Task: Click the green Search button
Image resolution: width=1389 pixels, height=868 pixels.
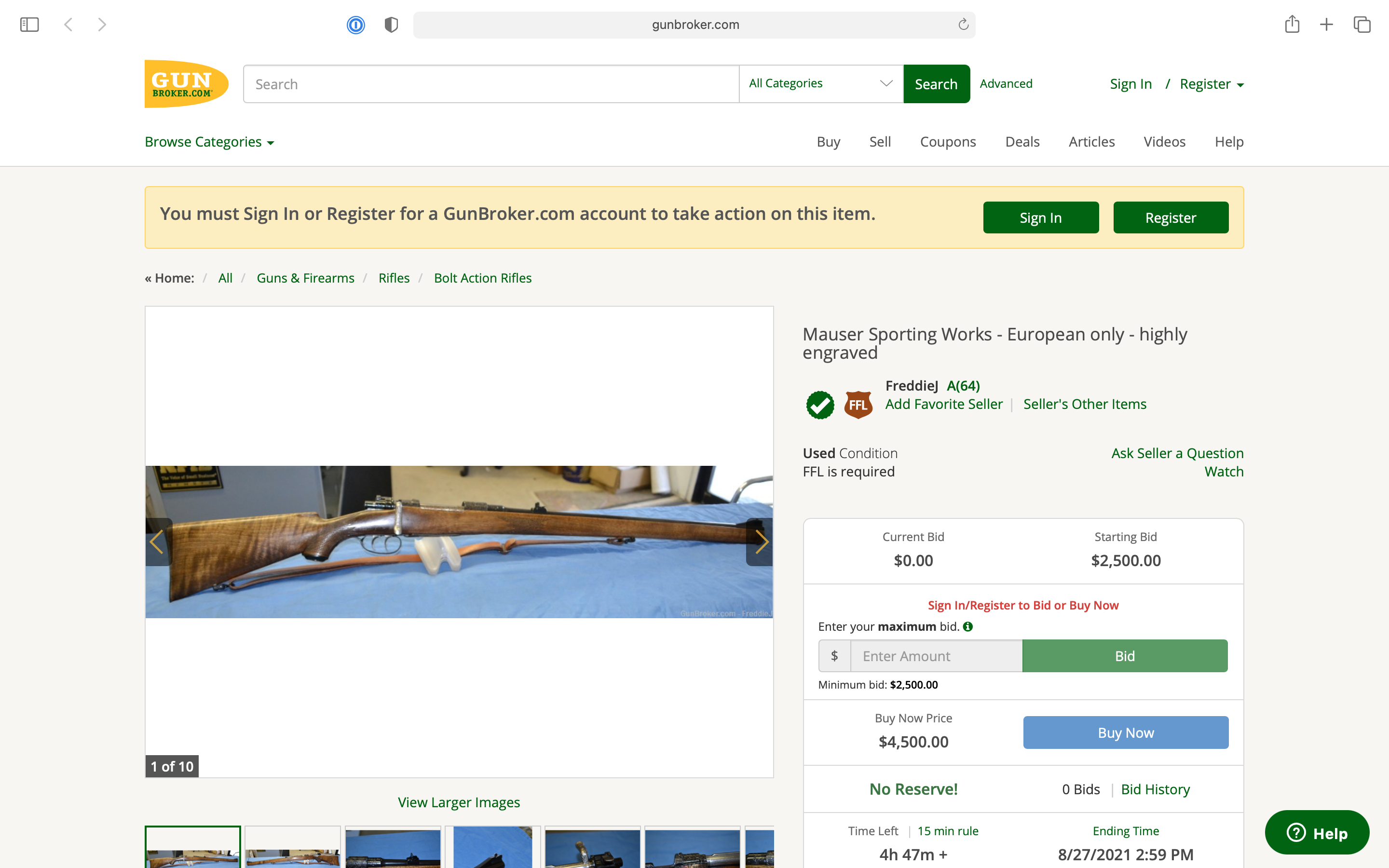Action: 936,84
